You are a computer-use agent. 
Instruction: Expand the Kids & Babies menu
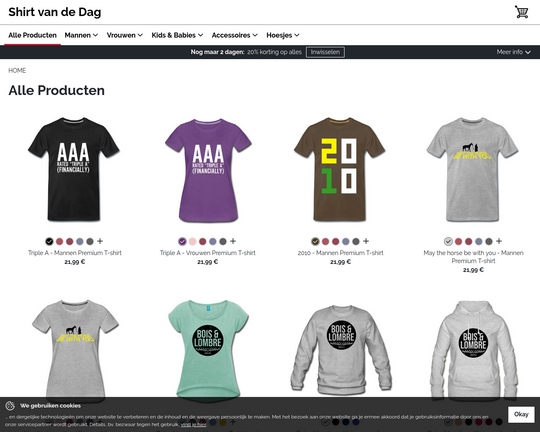tap(177, 35)
